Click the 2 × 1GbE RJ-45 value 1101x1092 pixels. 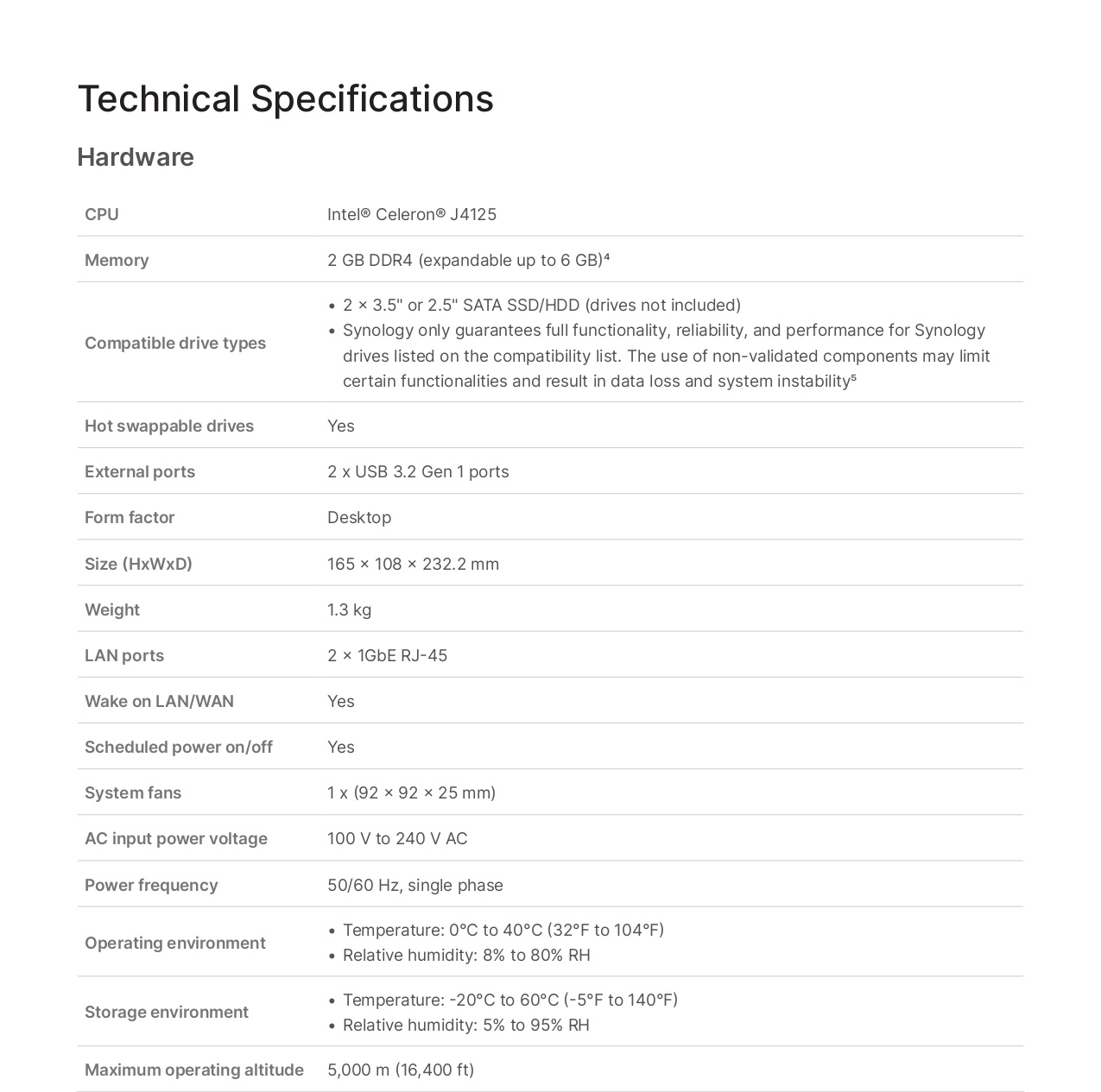click(387, 655)
